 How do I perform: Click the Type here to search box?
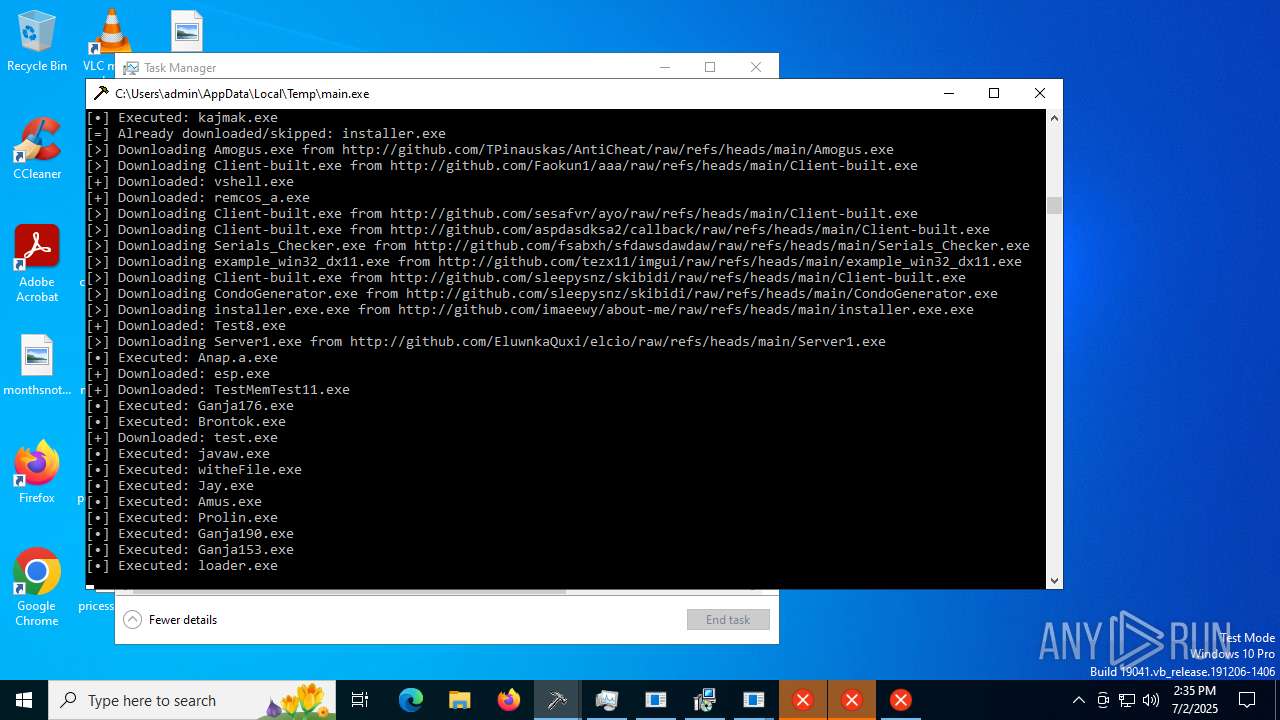pyautogui.click(x=192, y=700)
